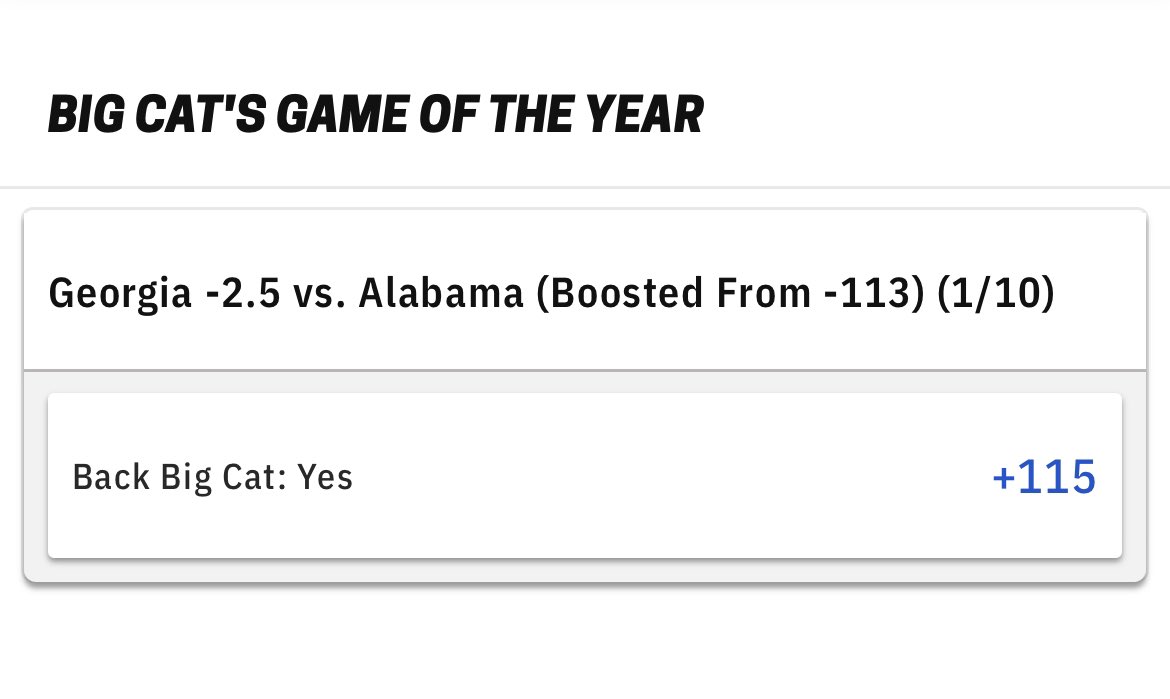This screenshot has height=699, width=1170.
Task: Click the Big Cat's Game of the Year heading
Action: [375, 115]
